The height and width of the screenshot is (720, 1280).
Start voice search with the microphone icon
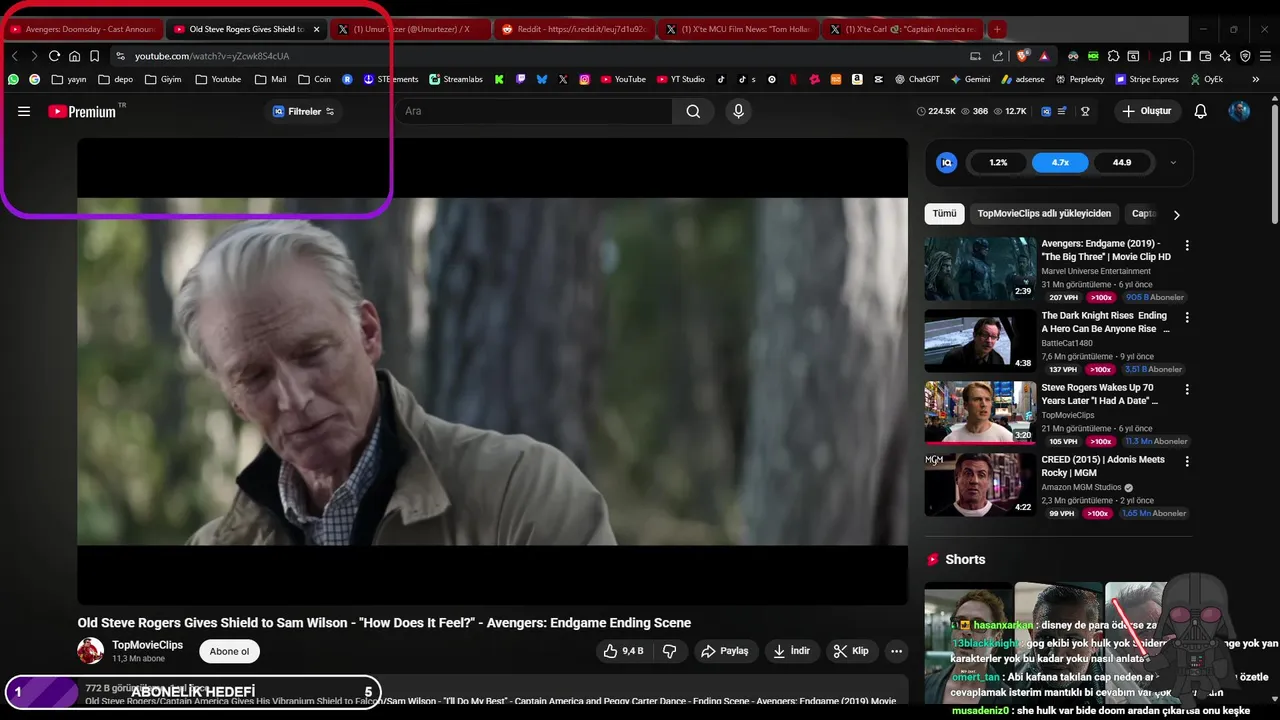tap(739, 111)
